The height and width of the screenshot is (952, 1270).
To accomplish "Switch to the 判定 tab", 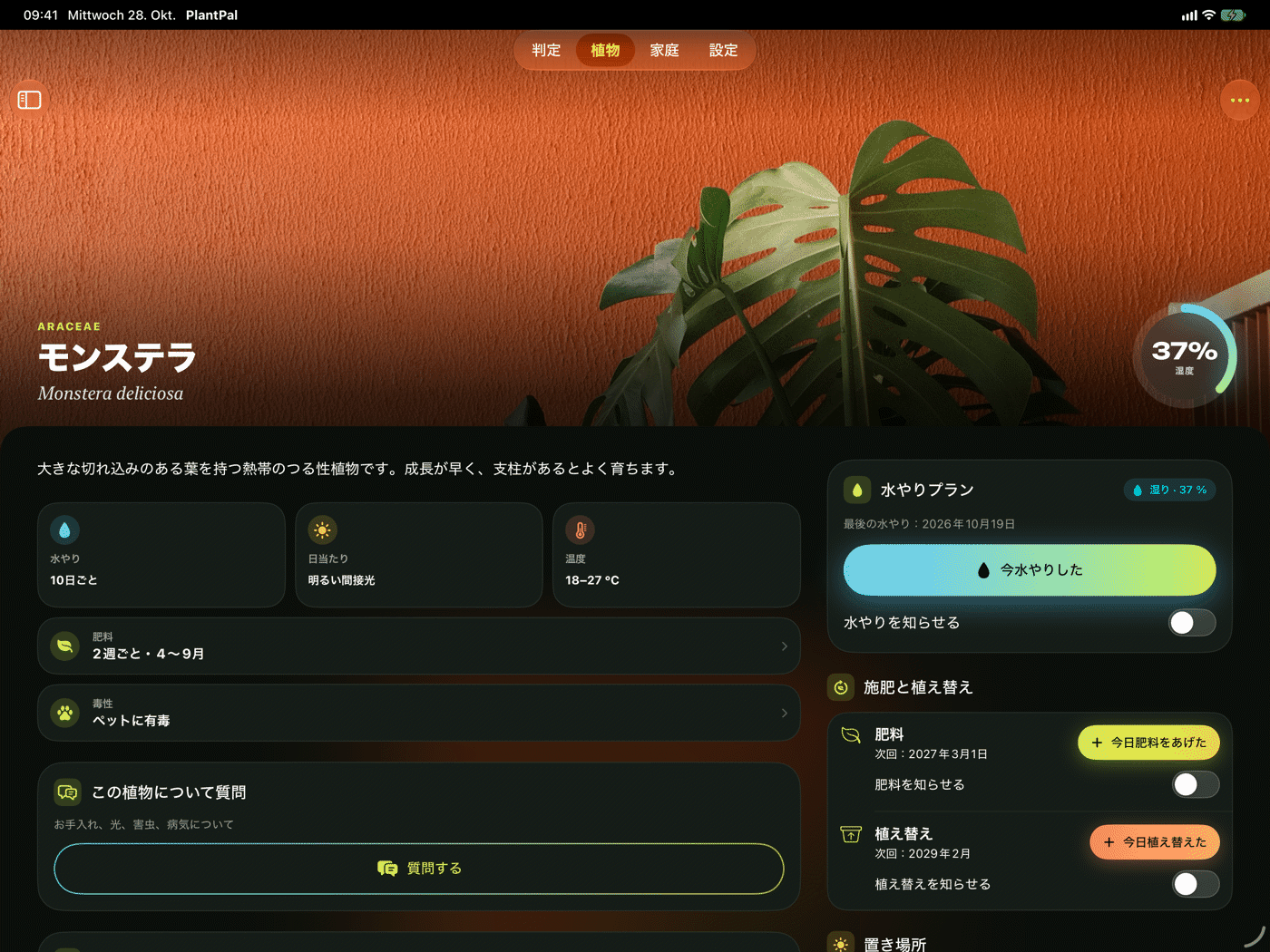I will click(546, 51).
